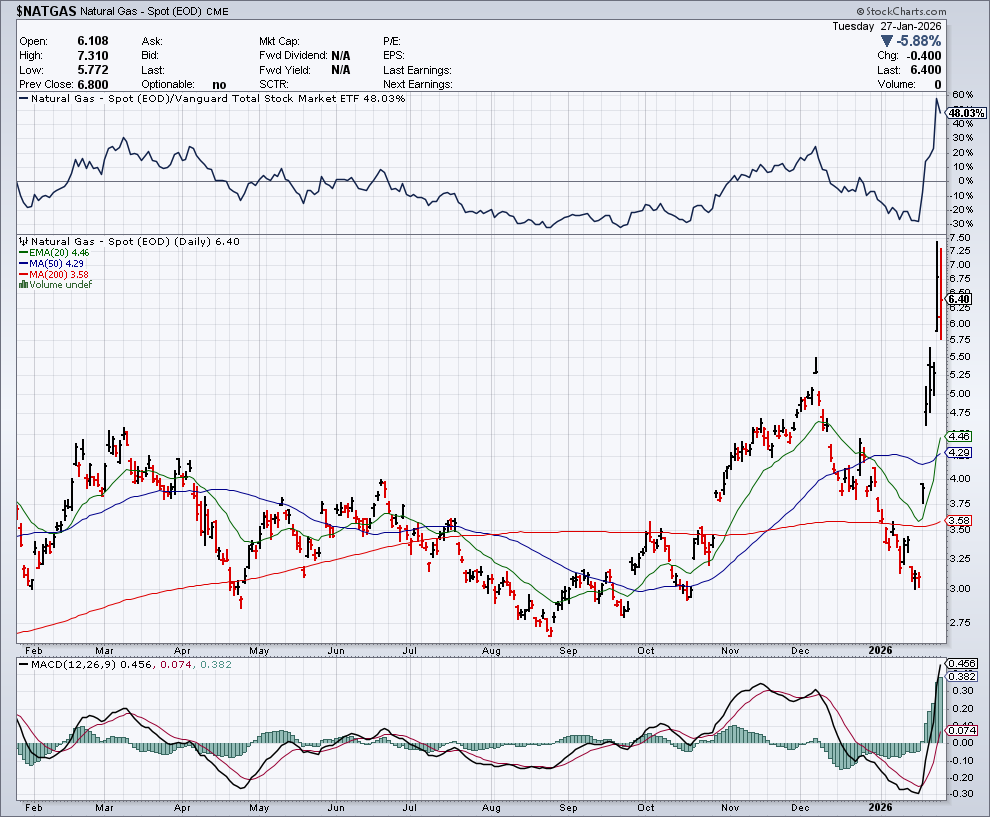990x817 pixels.
Task: Click the Optionable: no field value
Action: coord(219,84)
